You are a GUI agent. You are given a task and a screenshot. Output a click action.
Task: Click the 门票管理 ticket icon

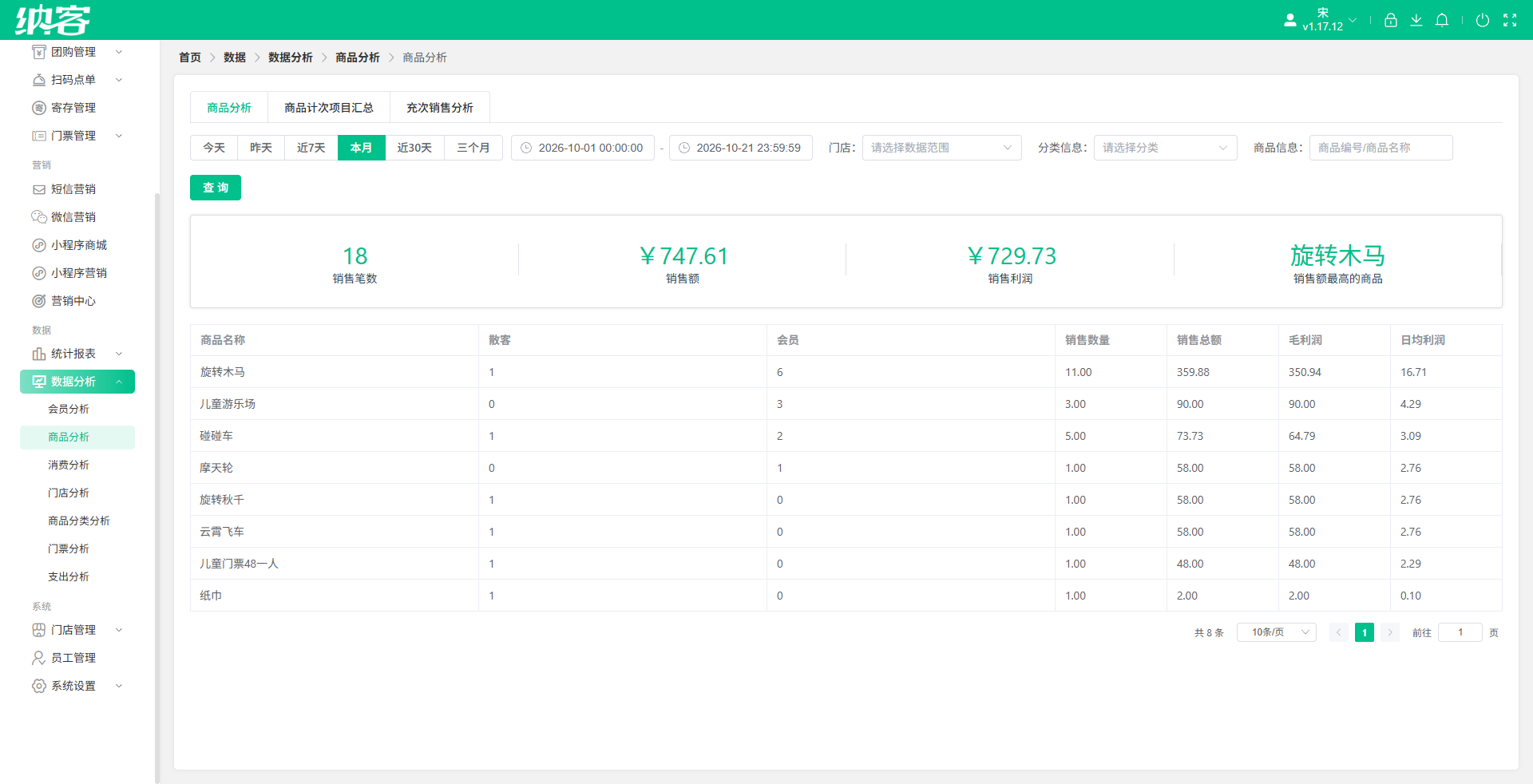coord(38,136)
